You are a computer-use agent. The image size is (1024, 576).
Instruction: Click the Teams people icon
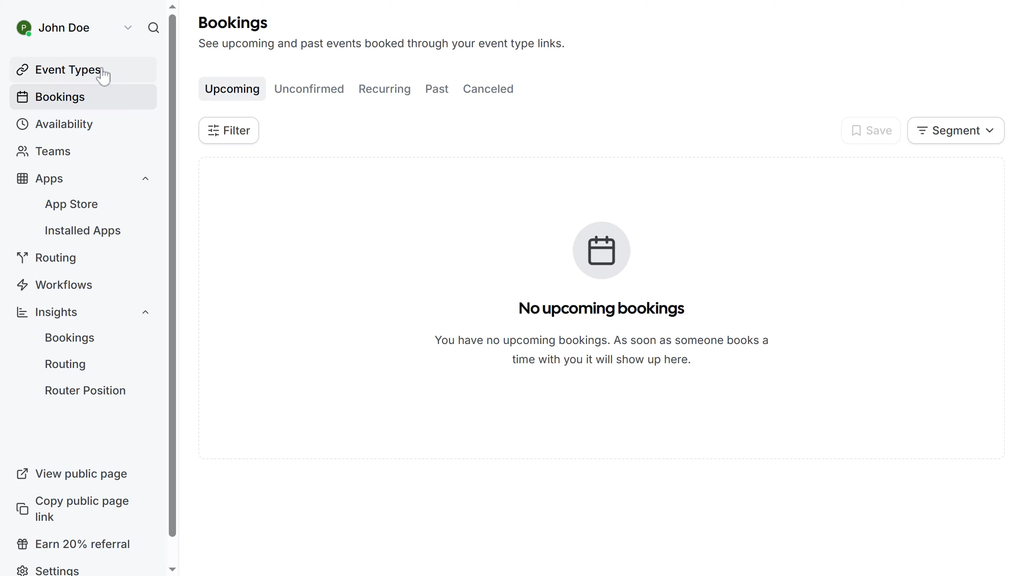click(22, 151)
